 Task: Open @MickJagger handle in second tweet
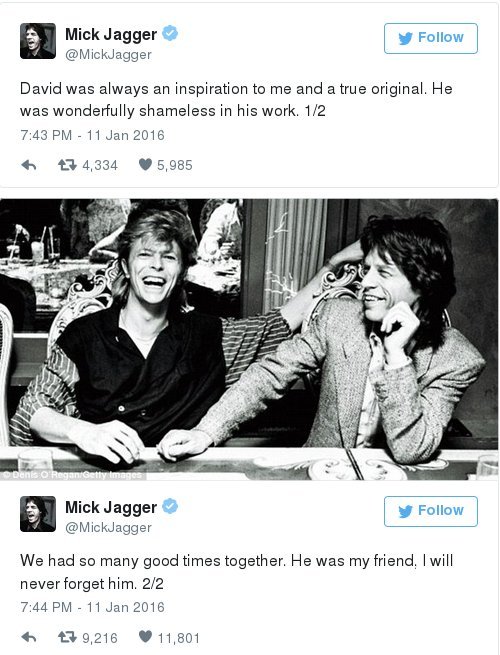click(x=108, y=528)
